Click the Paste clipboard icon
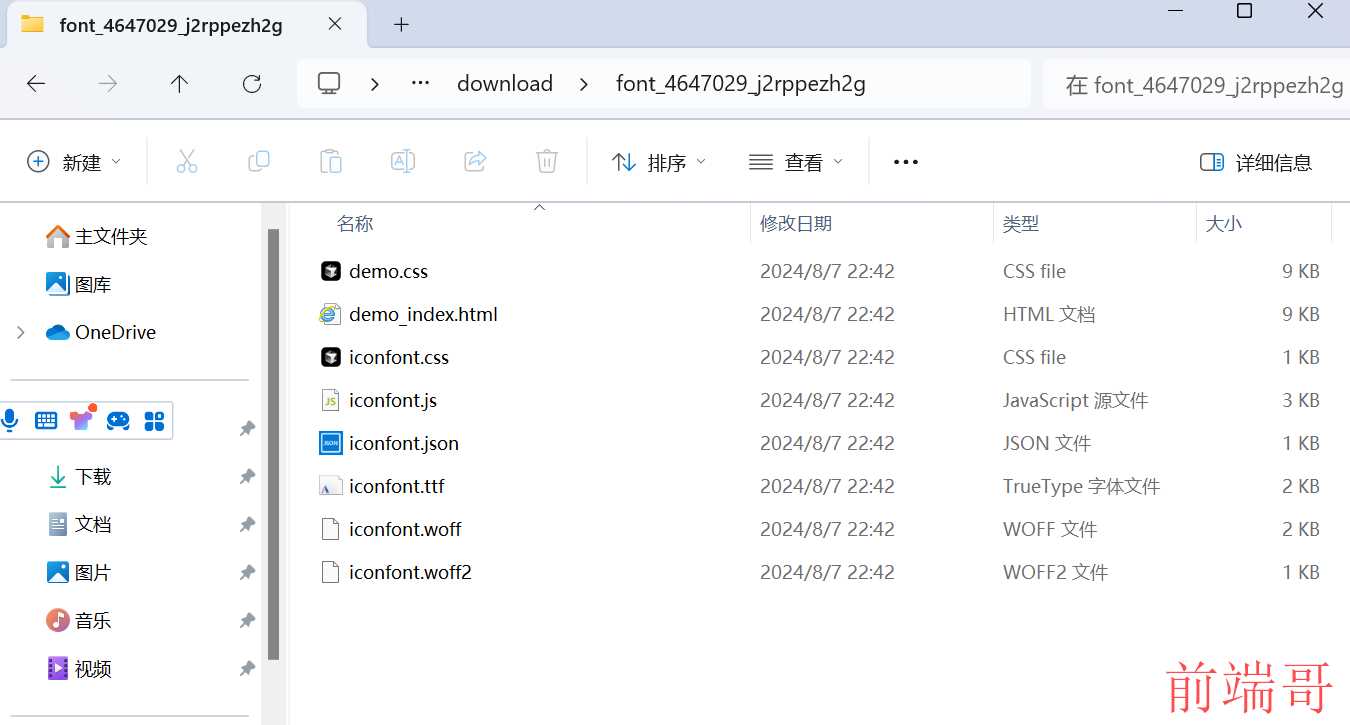The width and height of the screenshot is (1350, 725). click(331, 162)
